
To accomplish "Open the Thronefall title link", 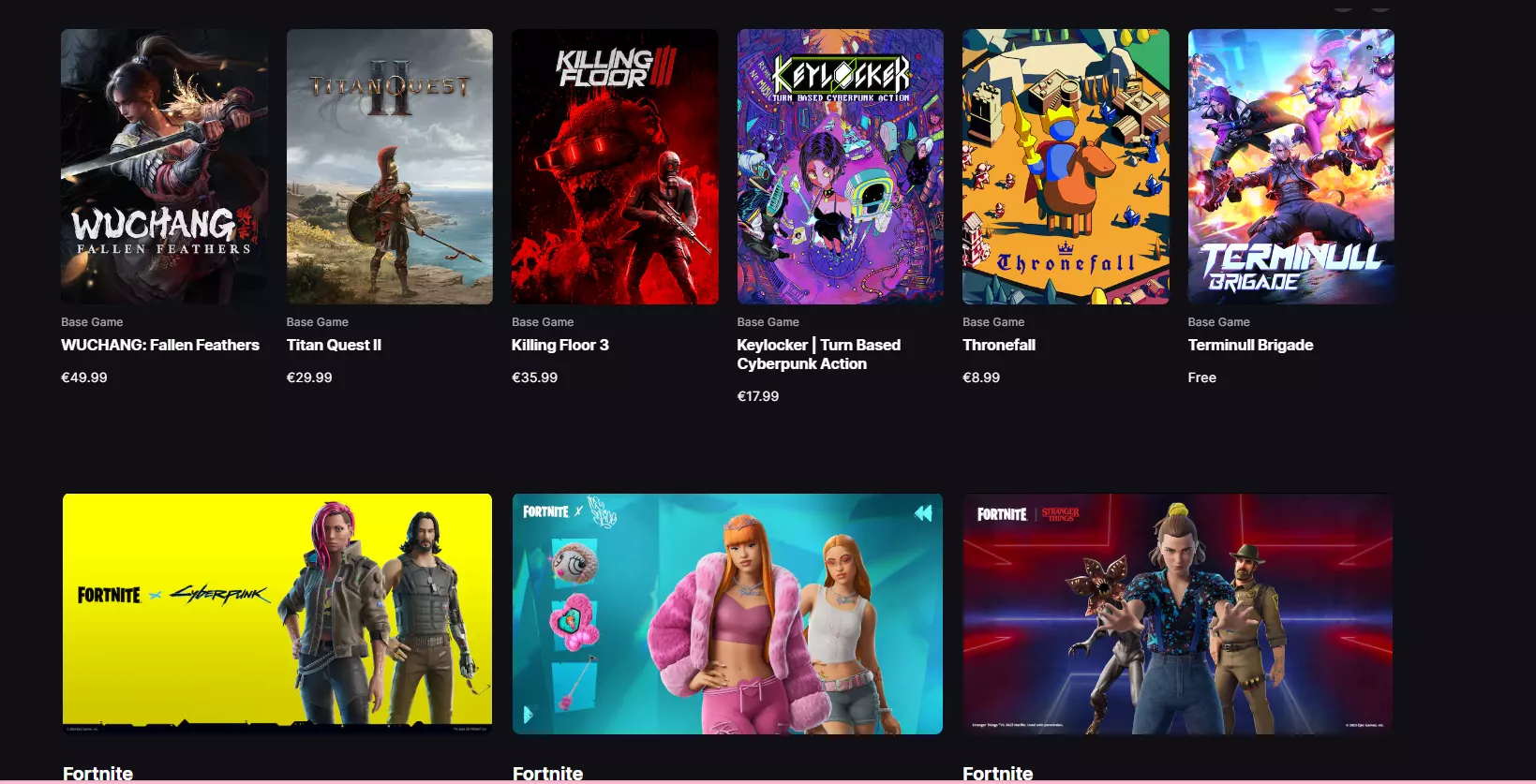I will pyautogui.click(x=999, y=345).
